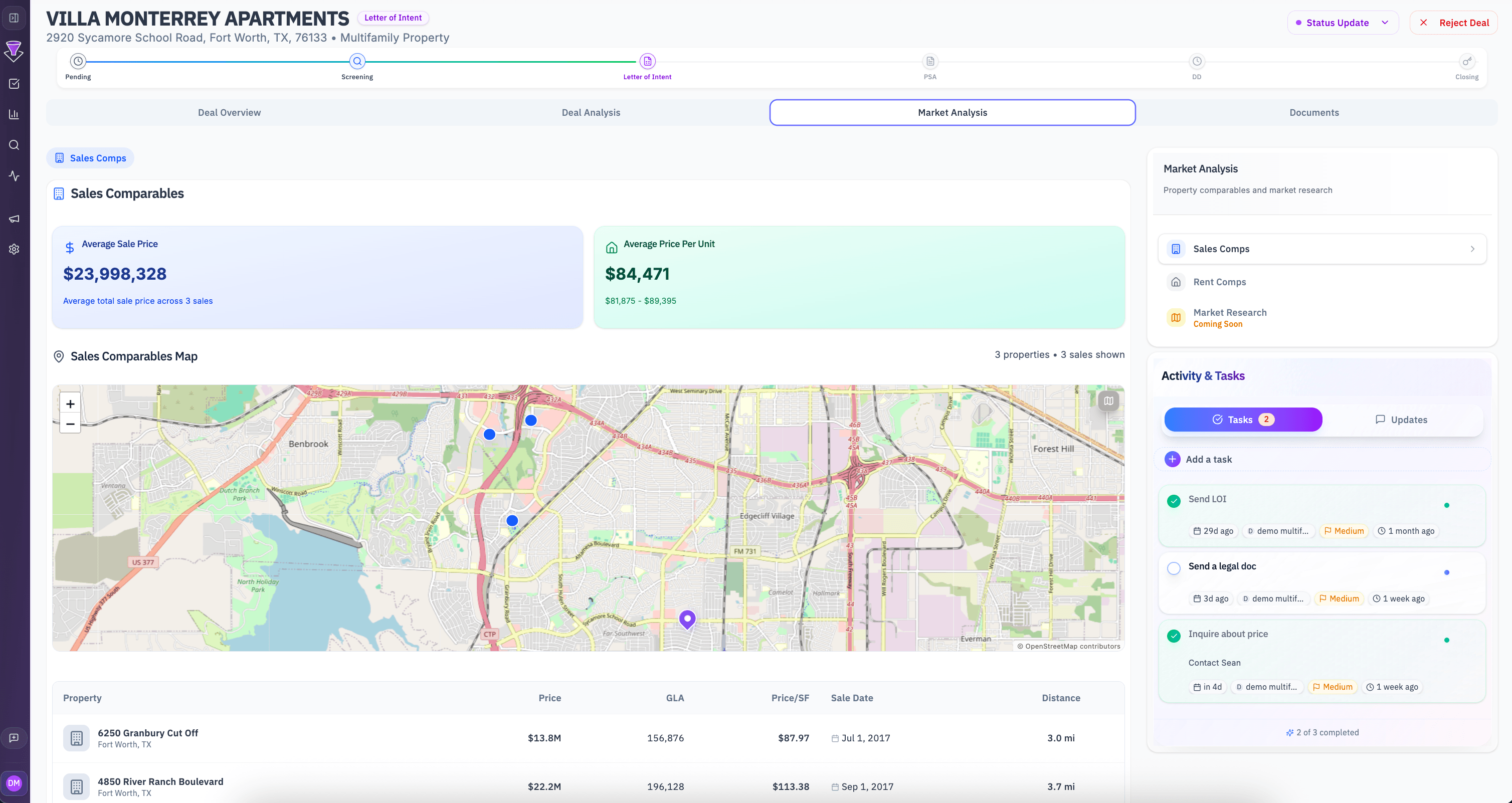Click the PSA stage icon in the pipeline
This screenshot has height=803, width=1512.
(x=930, y=61)
